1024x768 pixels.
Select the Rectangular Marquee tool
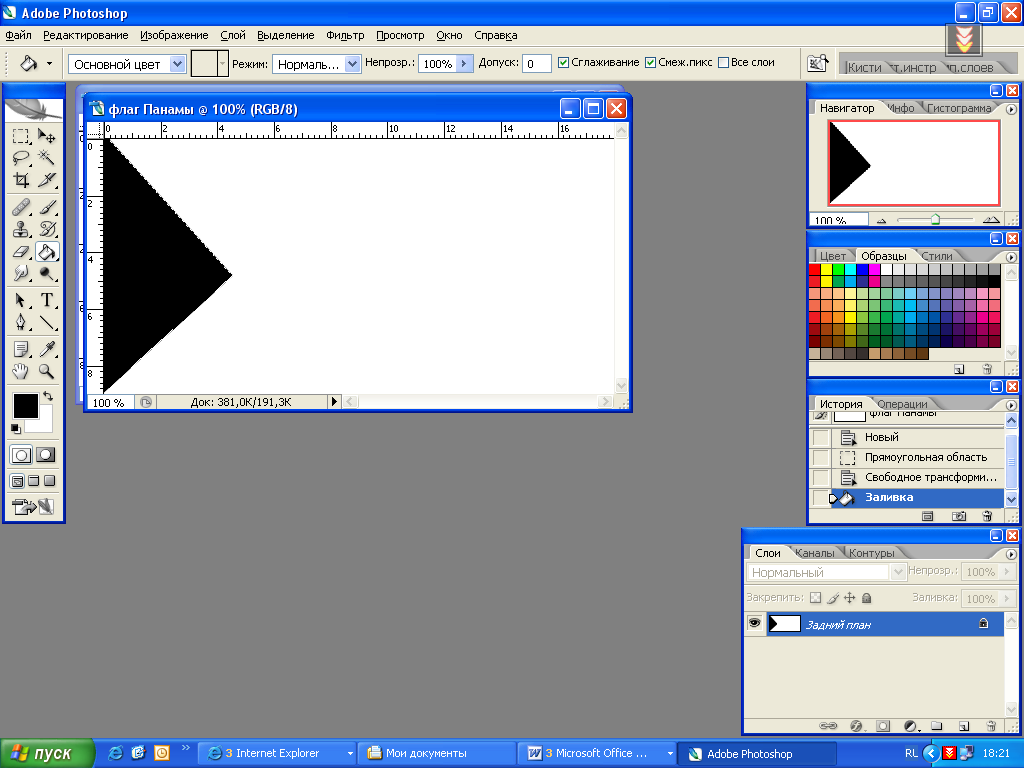pos(21,136)
